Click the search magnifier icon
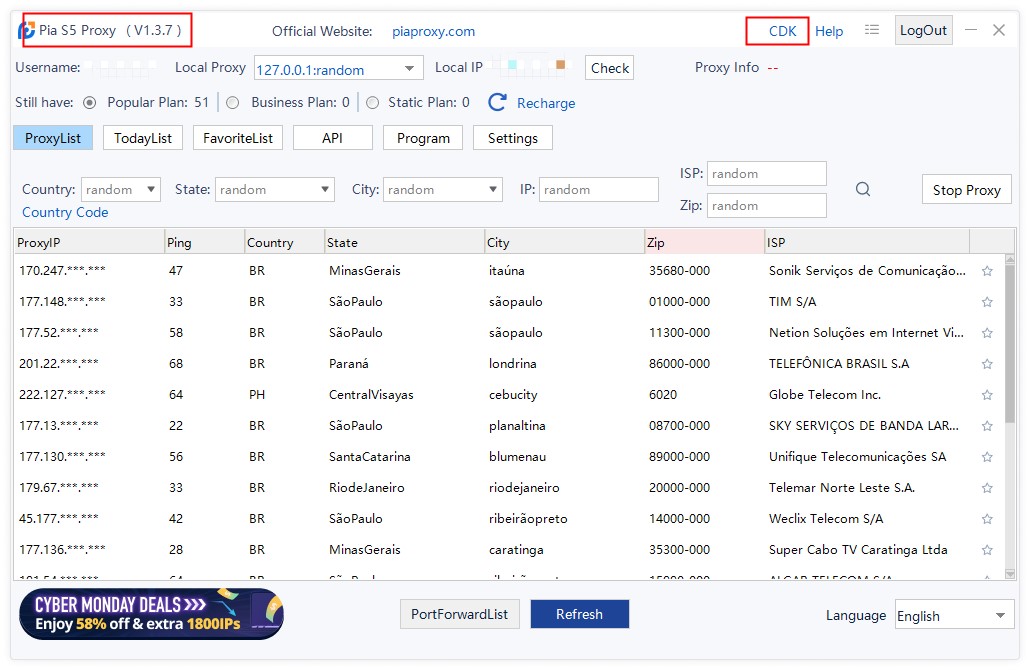 coord(863,189)
